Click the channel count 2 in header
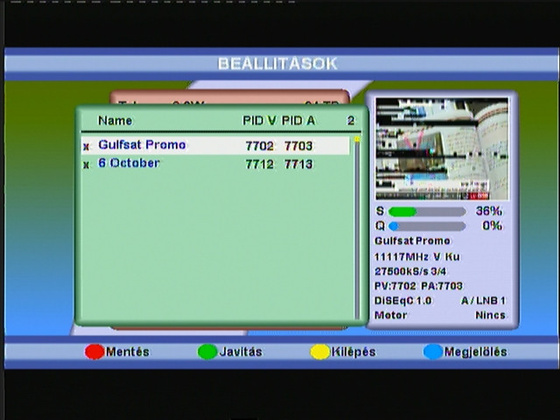 (x=351, y=121)
